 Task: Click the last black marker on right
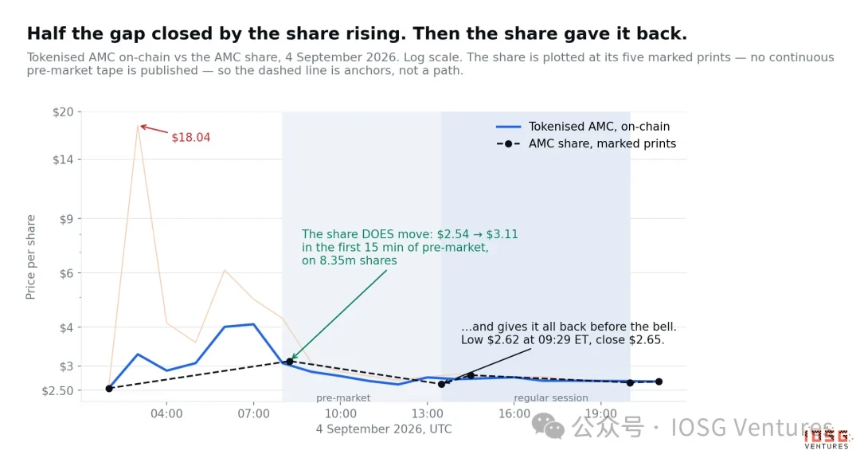(659, 381)
